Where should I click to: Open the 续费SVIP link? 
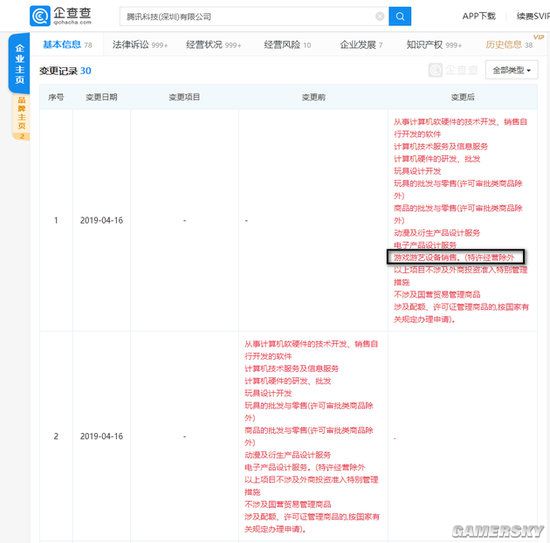[x=533, y=16]
